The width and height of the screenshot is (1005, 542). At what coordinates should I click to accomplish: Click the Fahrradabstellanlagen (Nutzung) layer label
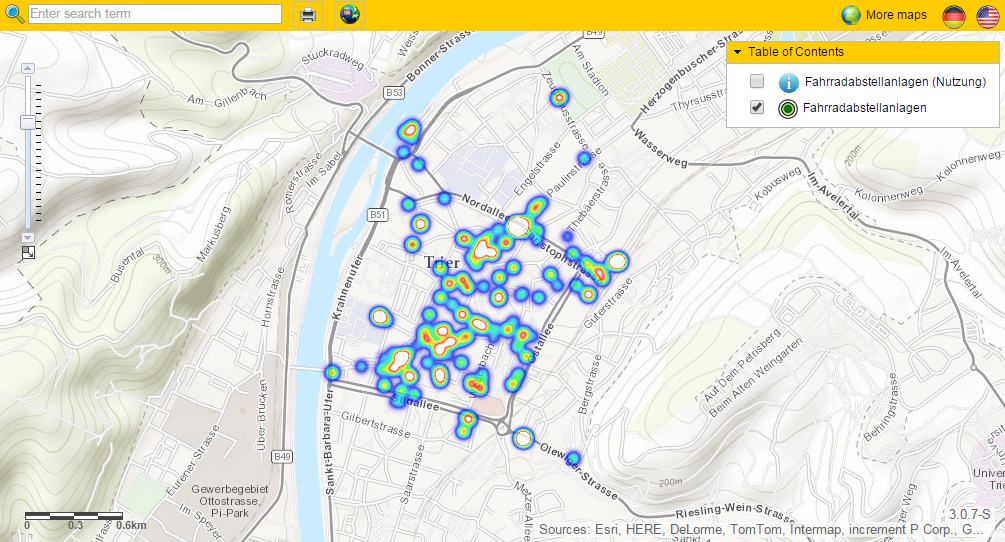(x=895, y=82)
